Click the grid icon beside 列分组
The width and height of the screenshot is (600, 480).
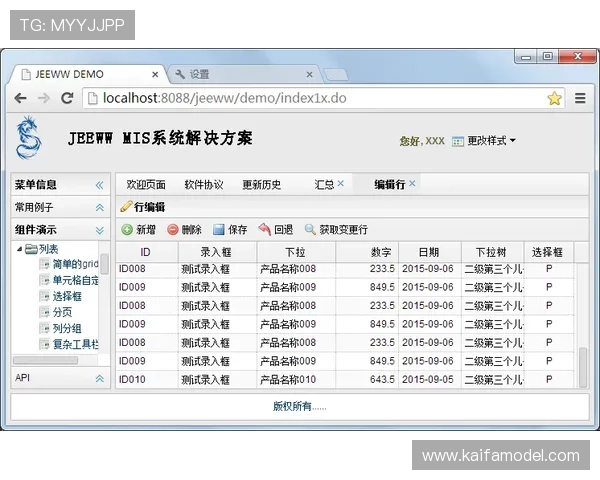pyautogui.click(x=44, y=328)
